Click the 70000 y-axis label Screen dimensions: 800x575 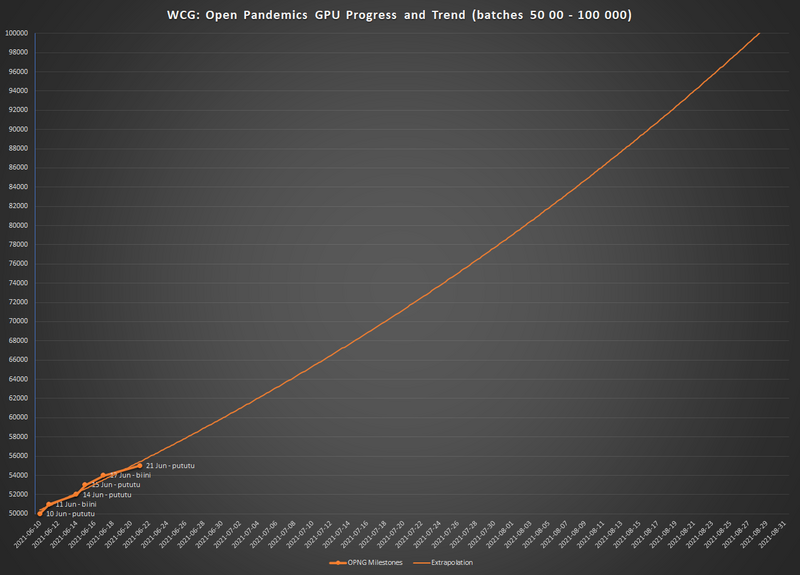18,321
